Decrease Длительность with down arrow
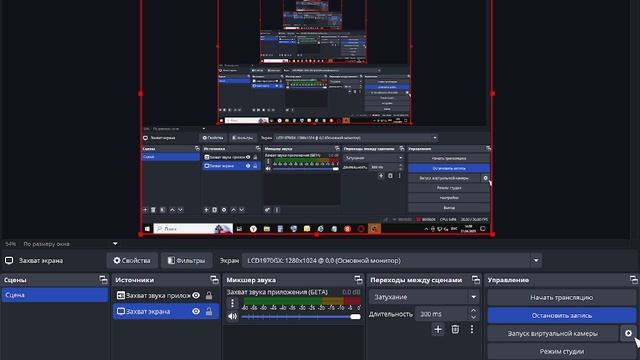 click(473, 318)
